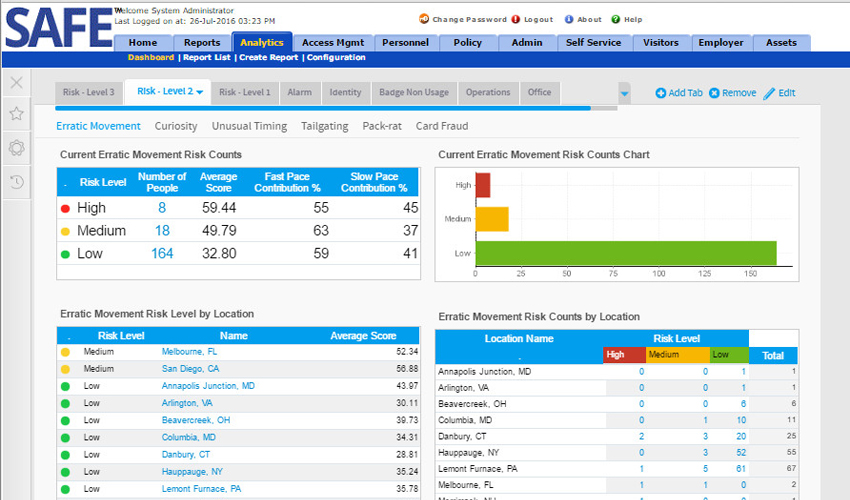
Task: Click the green Help icon
Action: pos(615,19)
